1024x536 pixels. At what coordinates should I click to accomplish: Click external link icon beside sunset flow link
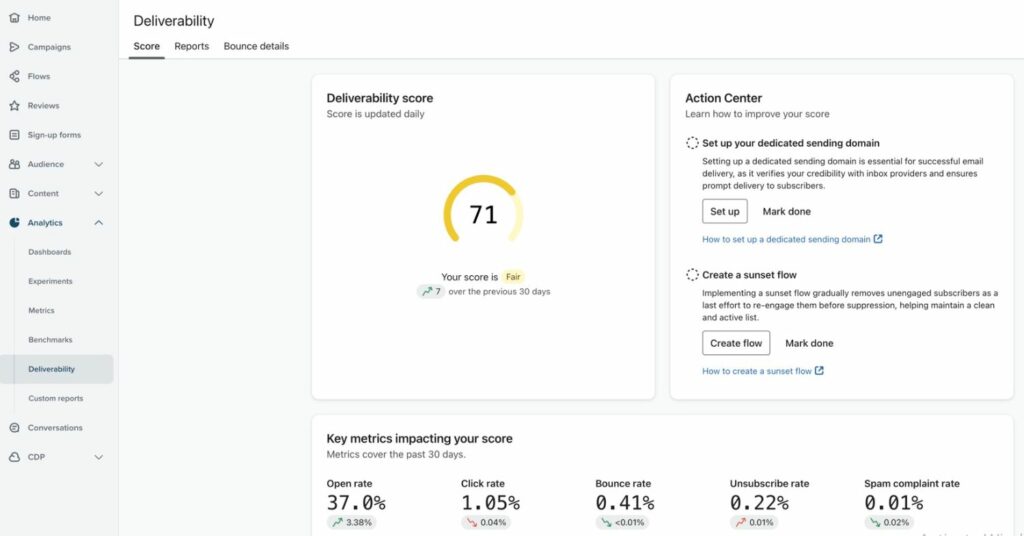820,371
